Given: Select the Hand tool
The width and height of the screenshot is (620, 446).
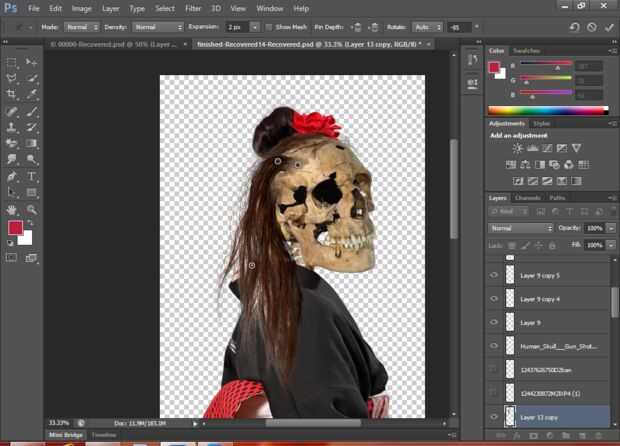Looking at the screenshot, I should [x=11, y=209].
